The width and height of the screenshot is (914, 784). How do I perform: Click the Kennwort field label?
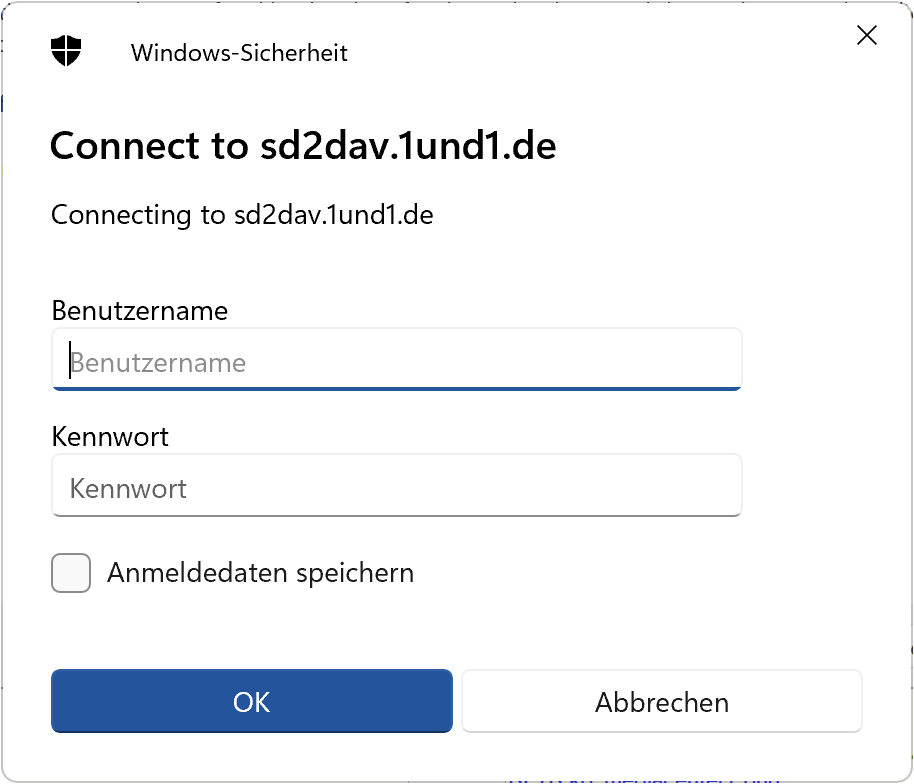click(110, 437)
